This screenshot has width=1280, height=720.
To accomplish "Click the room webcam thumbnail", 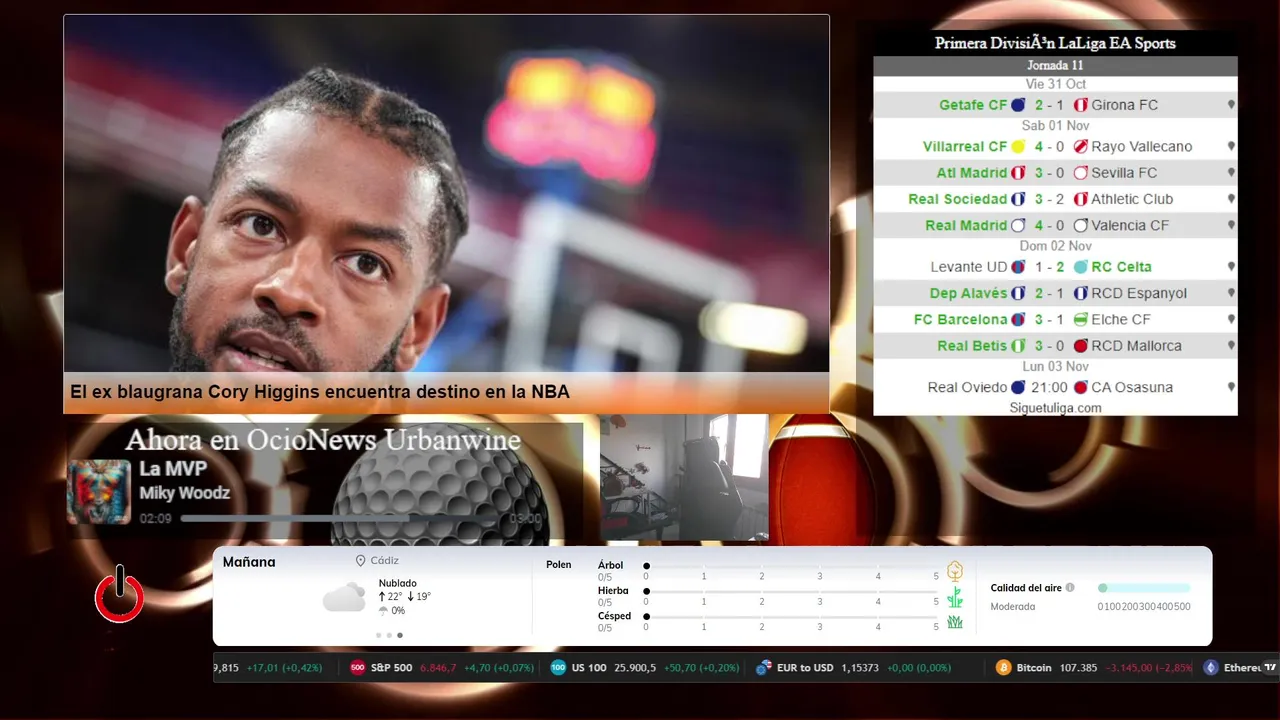I will pos(684,477).
